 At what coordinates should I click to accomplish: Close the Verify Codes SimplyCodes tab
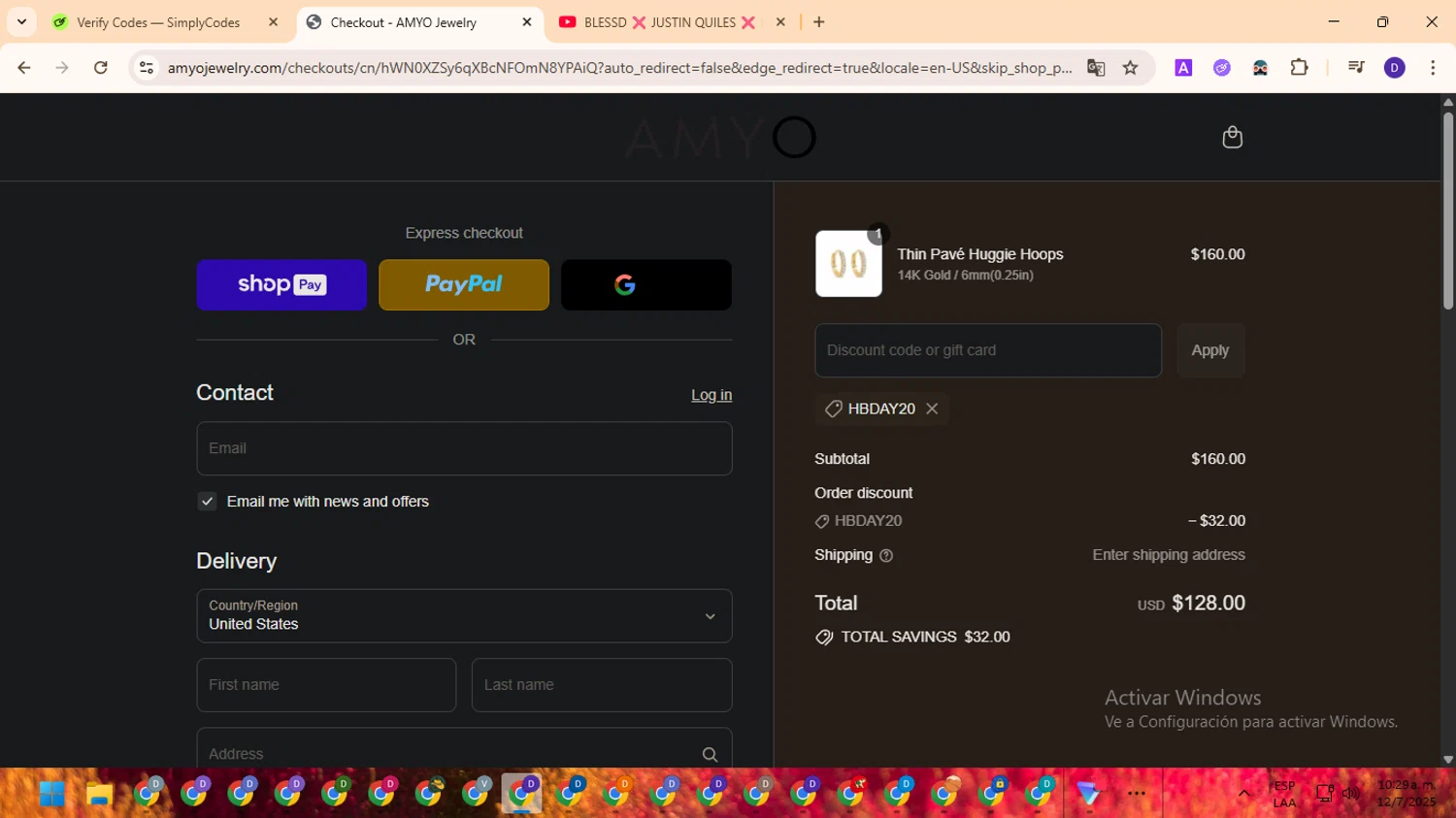pyautogui.click(x=274, y=21)
